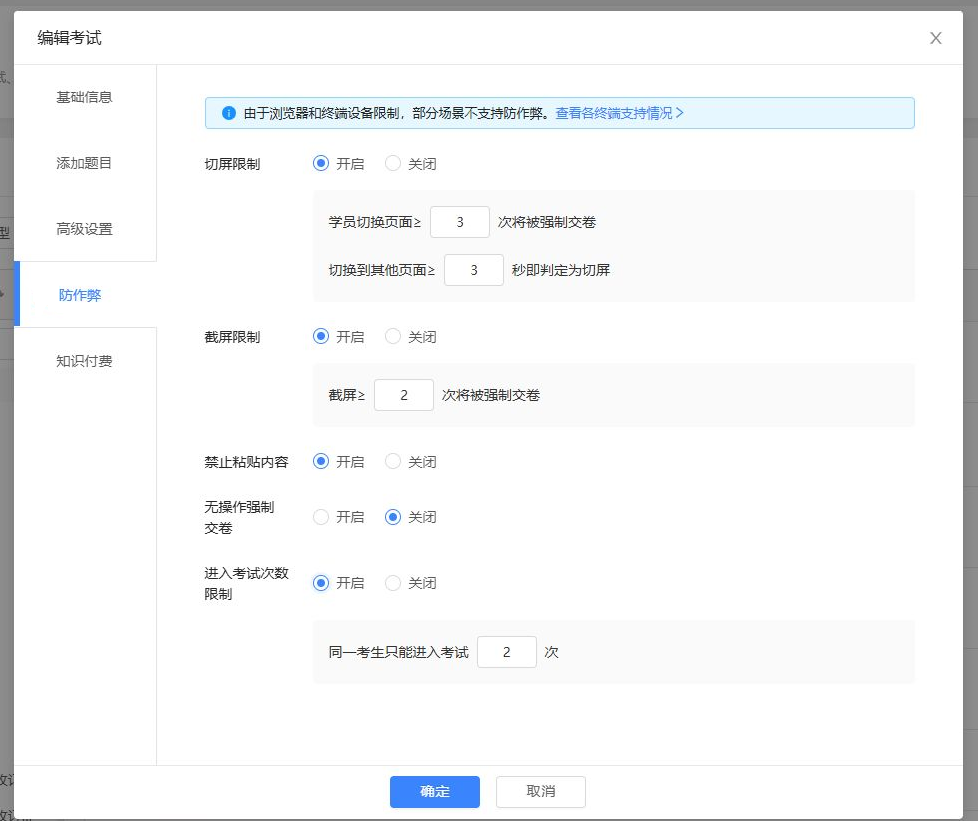Go to 高级设置 tab

pyautogui.click(x=84, y=229)
